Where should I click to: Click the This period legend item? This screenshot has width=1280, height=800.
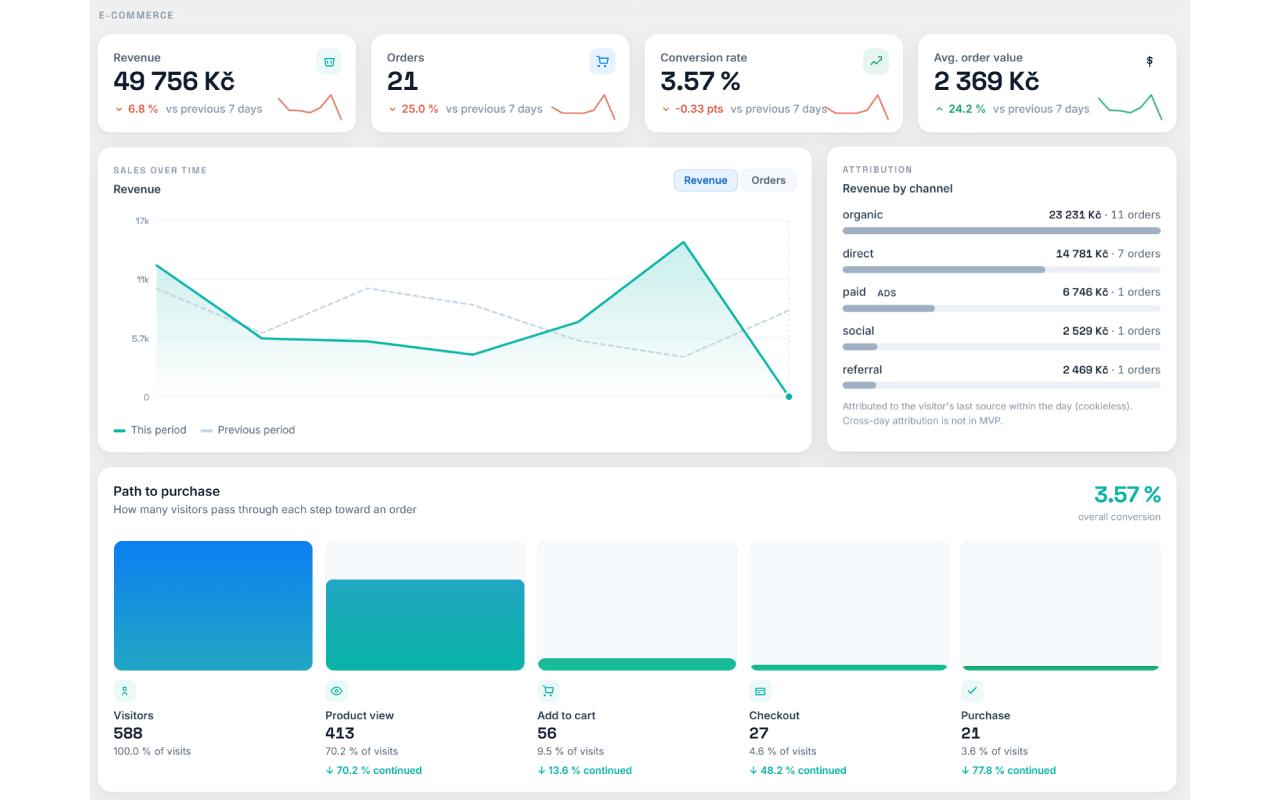(x=150, y=430)
